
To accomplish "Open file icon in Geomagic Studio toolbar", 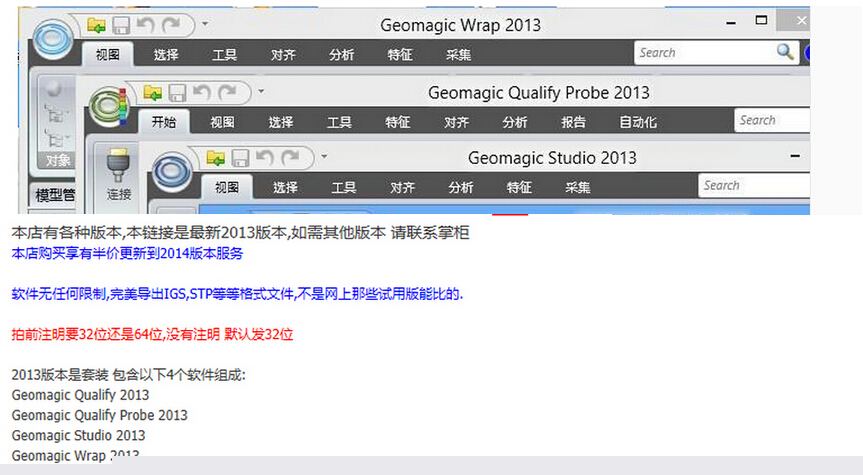I will (216, 159).
